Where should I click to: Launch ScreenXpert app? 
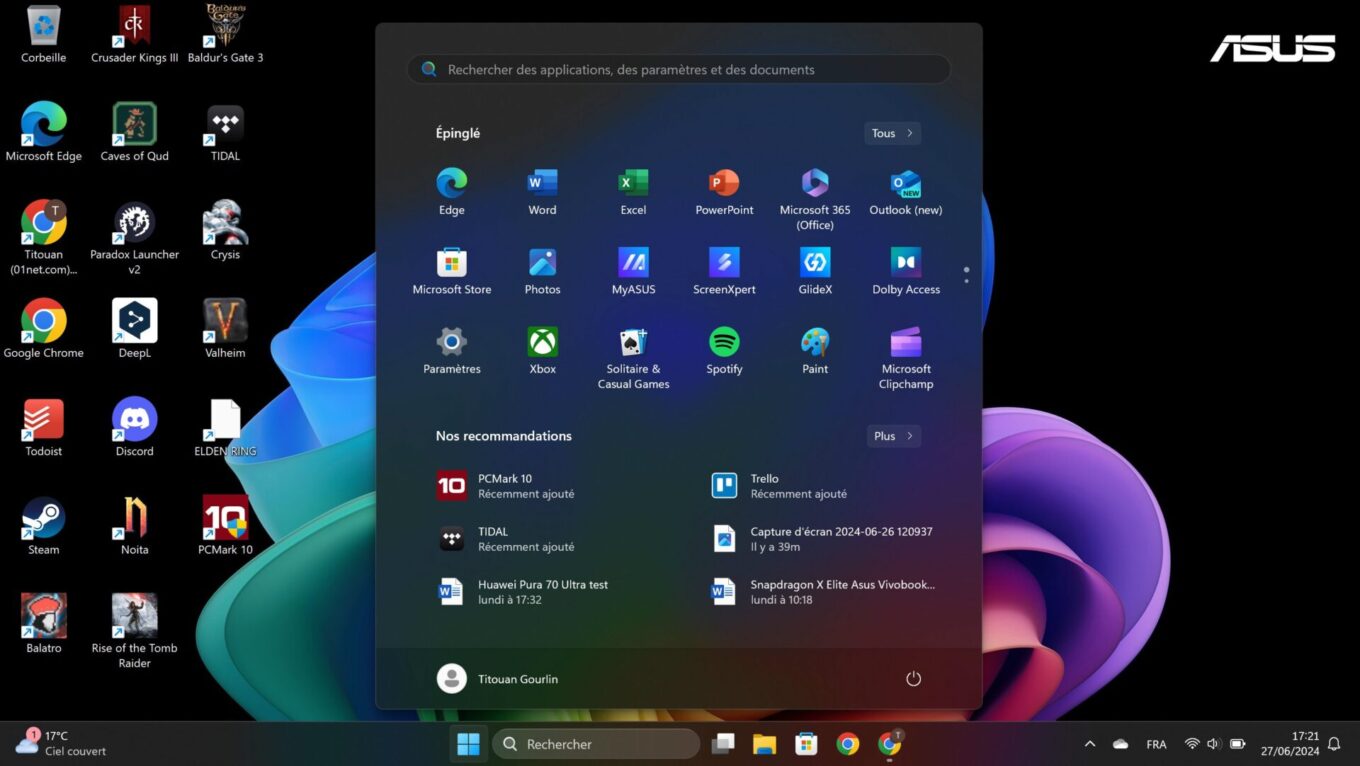click(x=724, y=271)
